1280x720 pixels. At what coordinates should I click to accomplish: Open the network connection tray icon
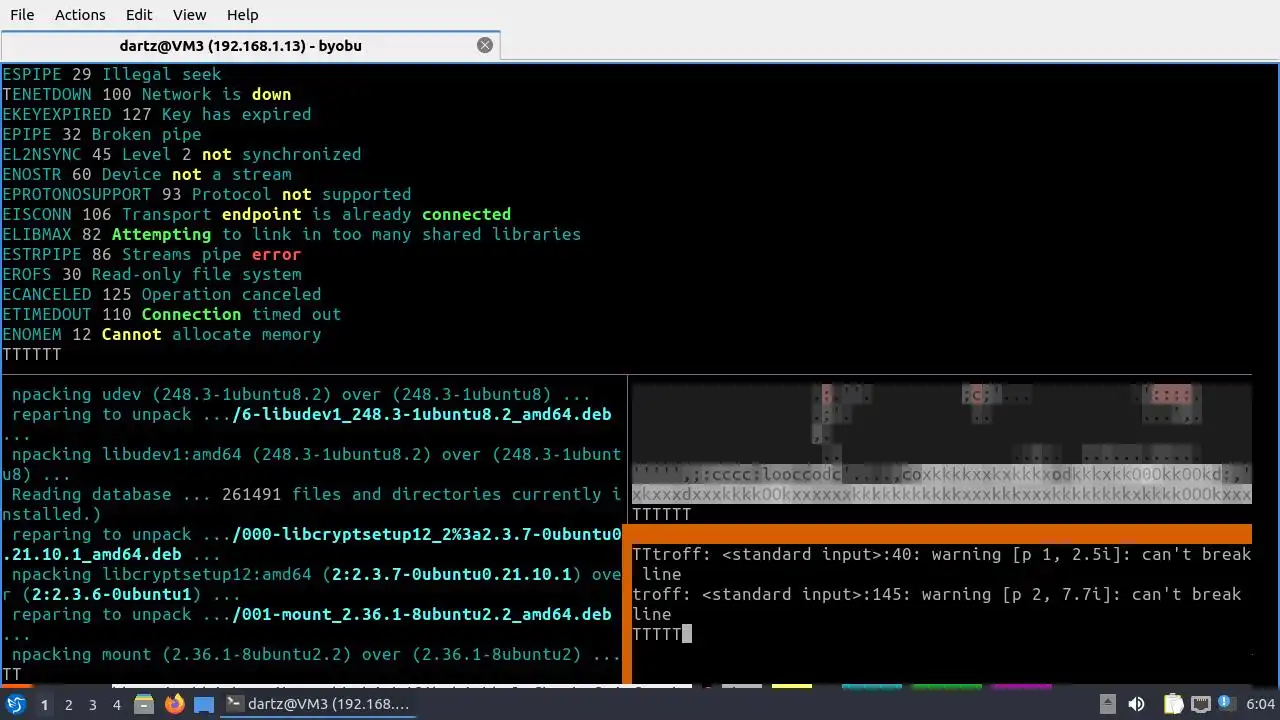[x=1201, y=704]
